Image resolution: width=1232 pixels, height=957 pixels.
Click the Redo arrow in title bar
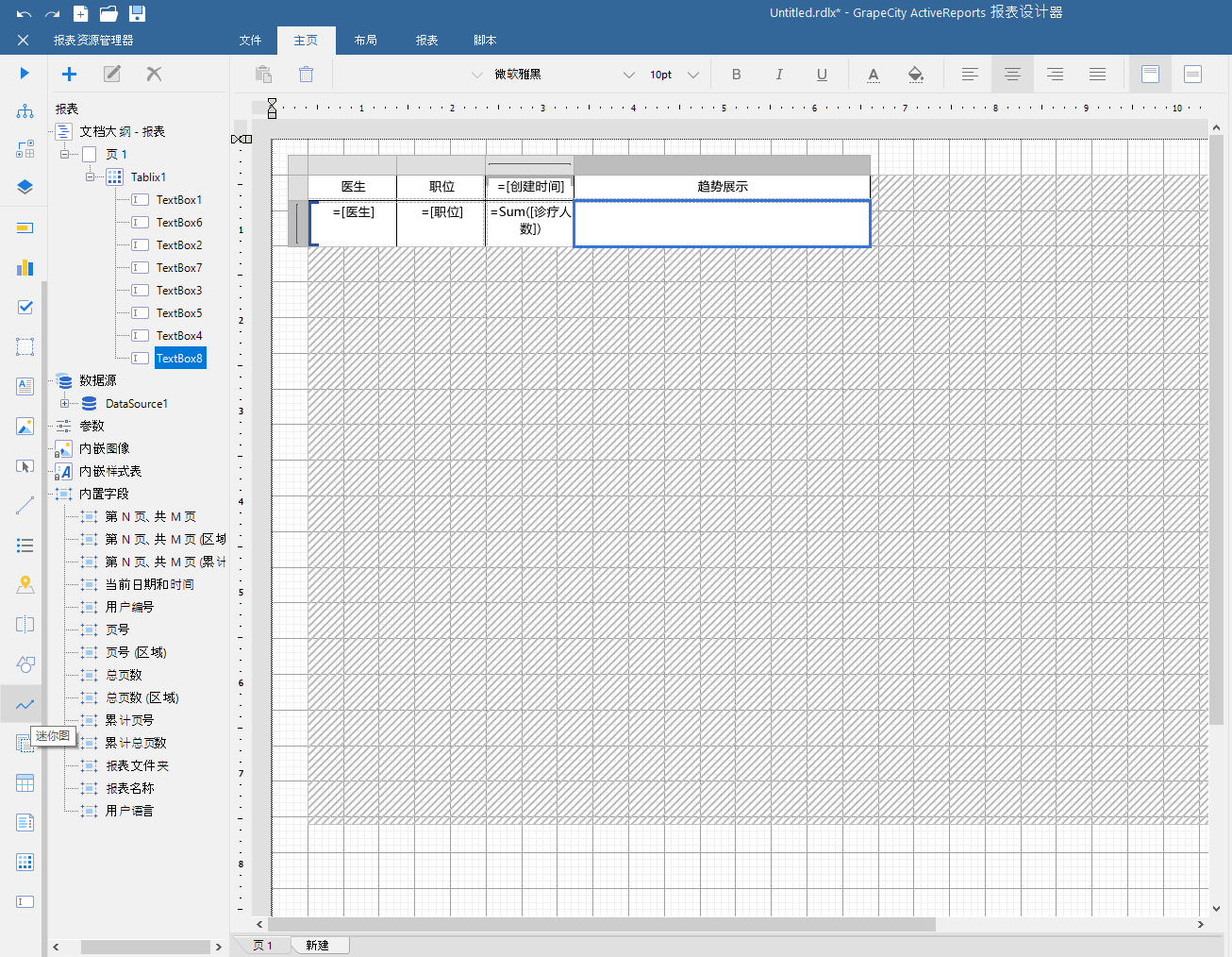tap(53, 13)
